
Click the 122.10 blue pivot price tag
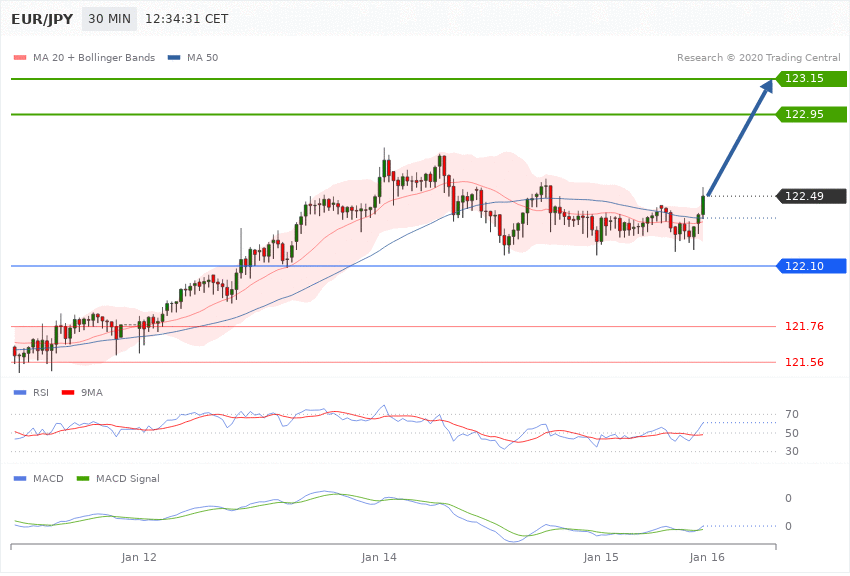pyautogui.click(x=812, y=266)
